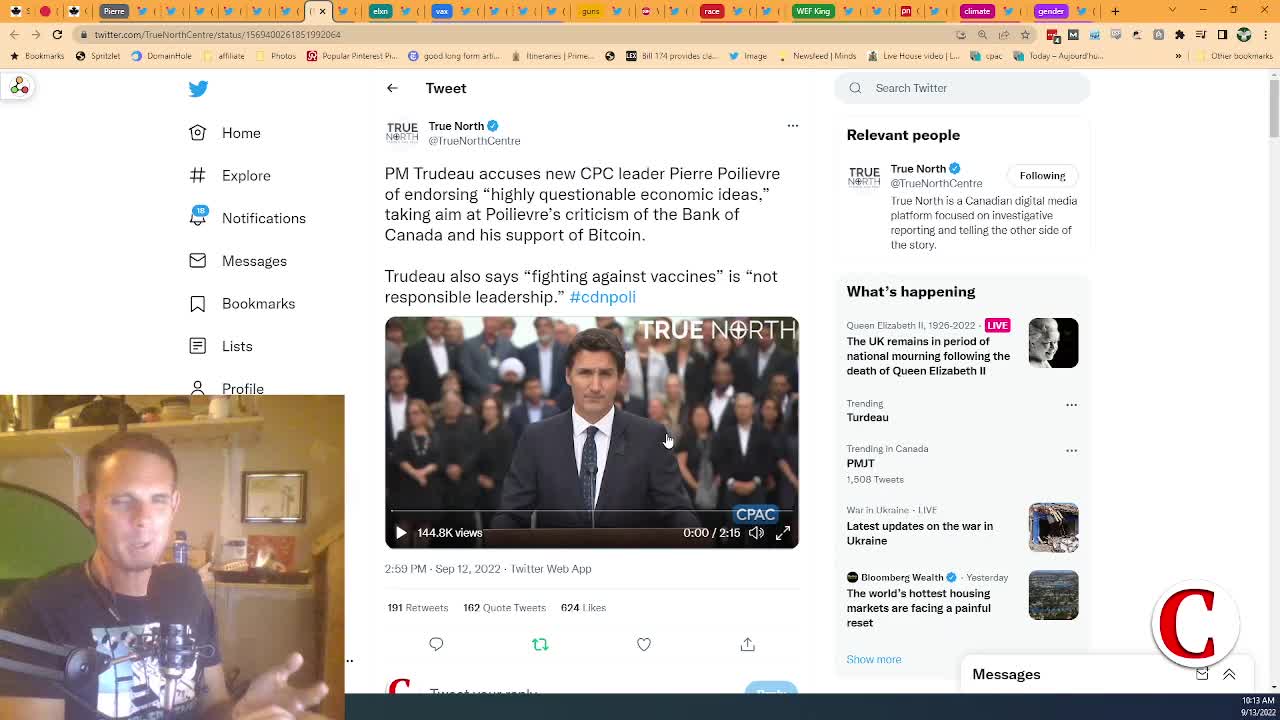1280x720 pixels.
Task: Bookmark this page with star icon
Action: tap(1025, 34)
